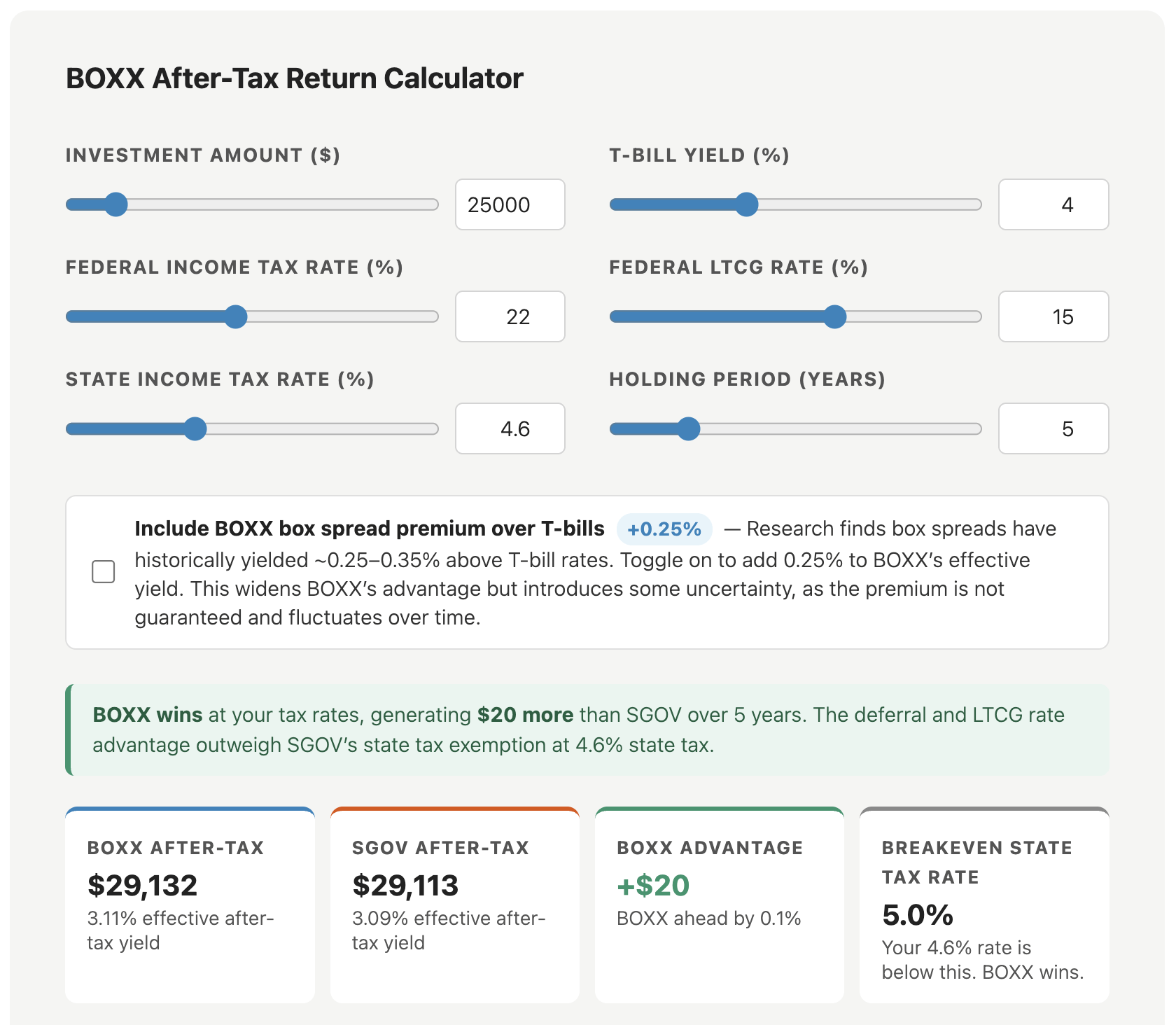Click the 'HOLDING PERIOD (YEARS)' label
This screenshot has width=1176, height=1025.
tap(747, 379)
